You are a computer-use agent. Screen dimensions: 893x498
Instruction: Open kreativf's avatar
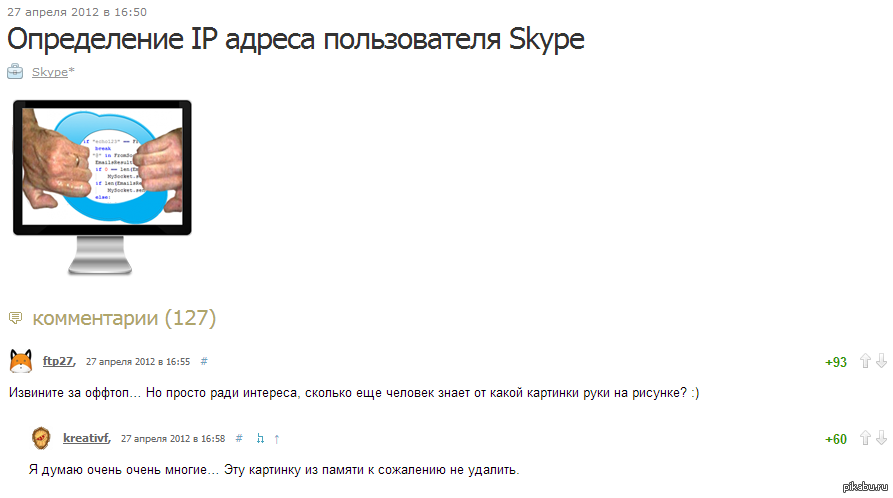tap(41, 438)
